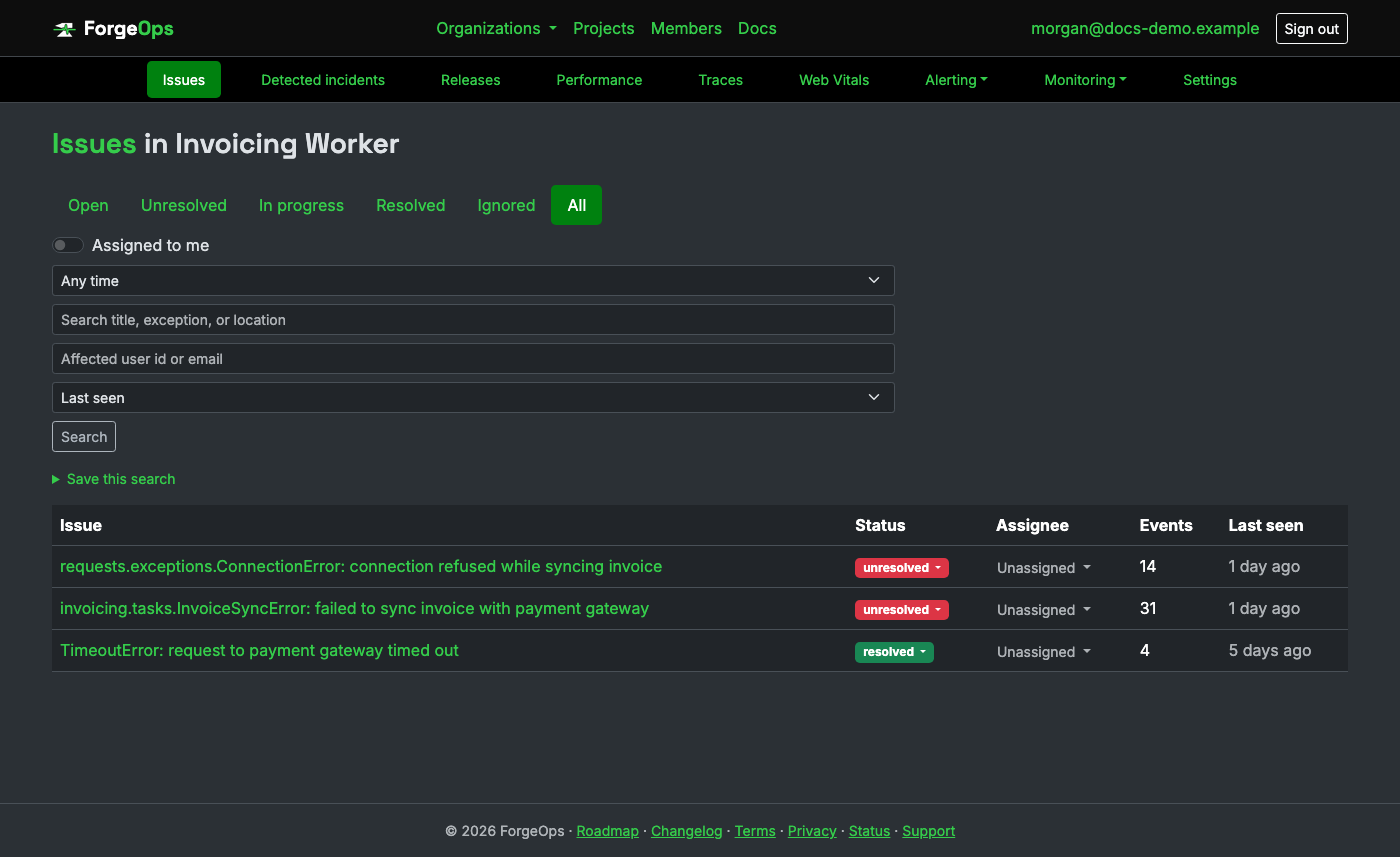This screenshot has width=1400, height=857.
Task: Open the Any time range selector
Action: pyautogui.click(x=473, y=281)
